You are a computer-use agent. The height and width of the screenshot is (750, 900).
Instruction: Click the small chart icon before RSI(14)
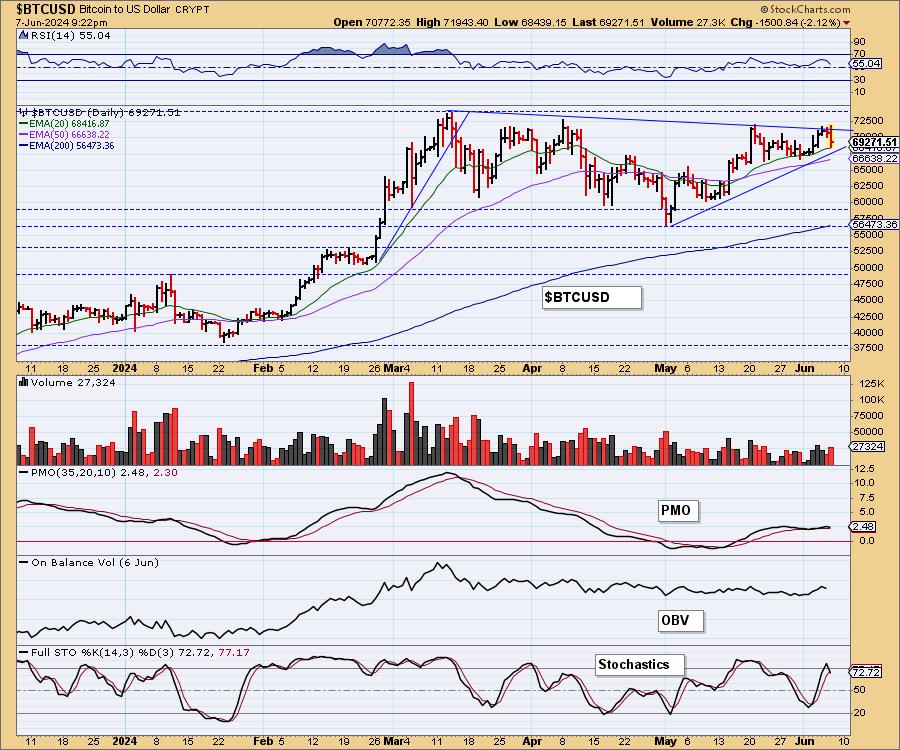pos(22,35)
